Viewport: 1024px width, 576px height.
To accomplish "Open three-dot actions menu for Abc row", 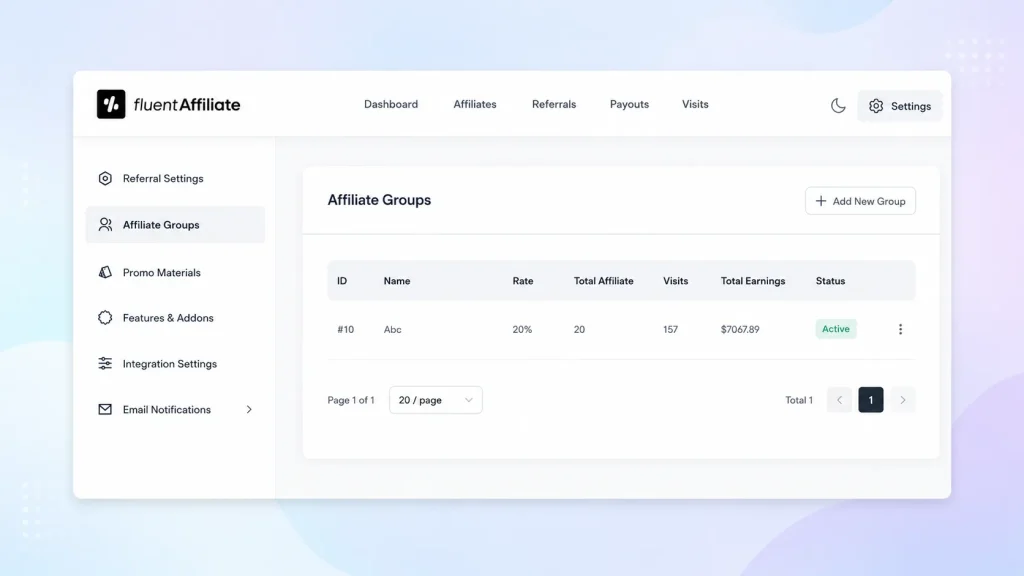I will pos(900,329).
